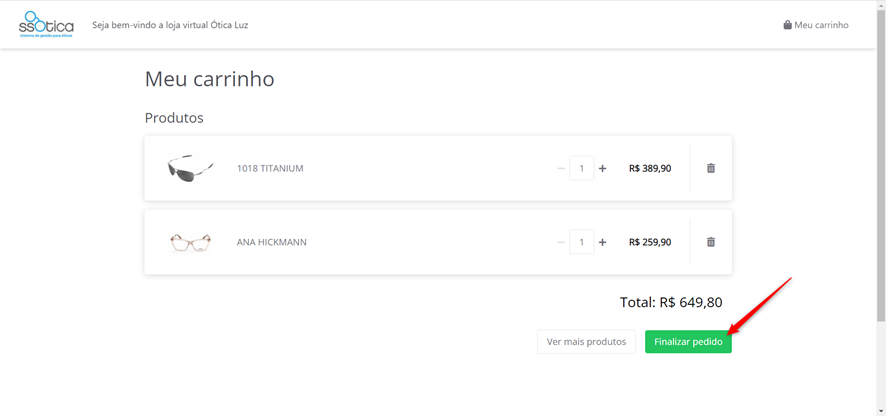886x416 pixels.
Task: Open the shopping bag cart icon
Action: [x=787, y=25]
